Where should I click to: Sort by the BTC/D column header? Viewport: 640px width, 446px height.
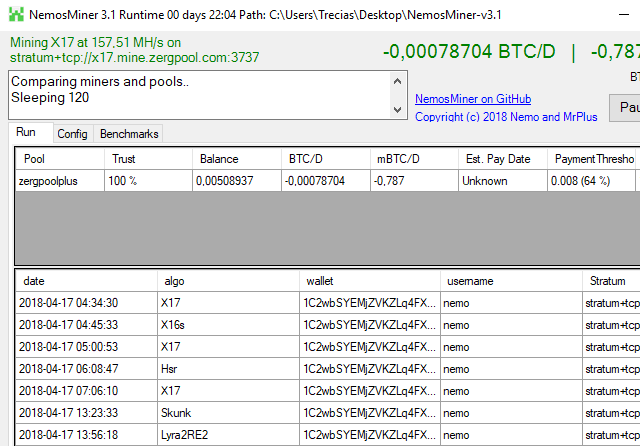pos(326,159)
